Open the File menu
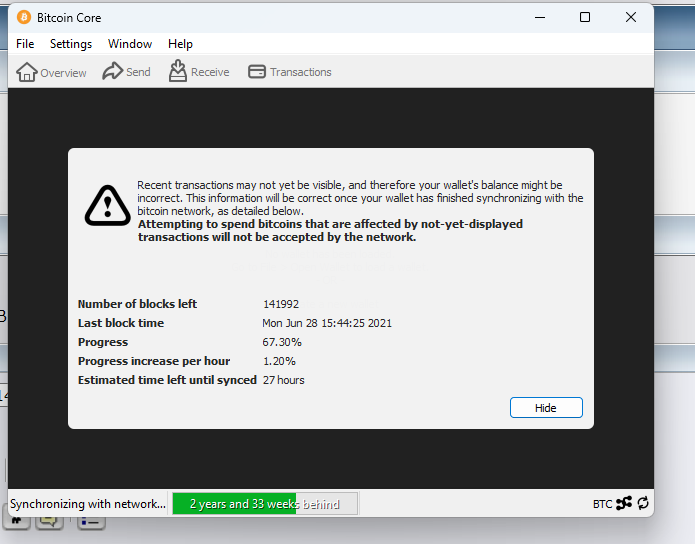This screenshot has width=695, height=544. click(25, 44)
